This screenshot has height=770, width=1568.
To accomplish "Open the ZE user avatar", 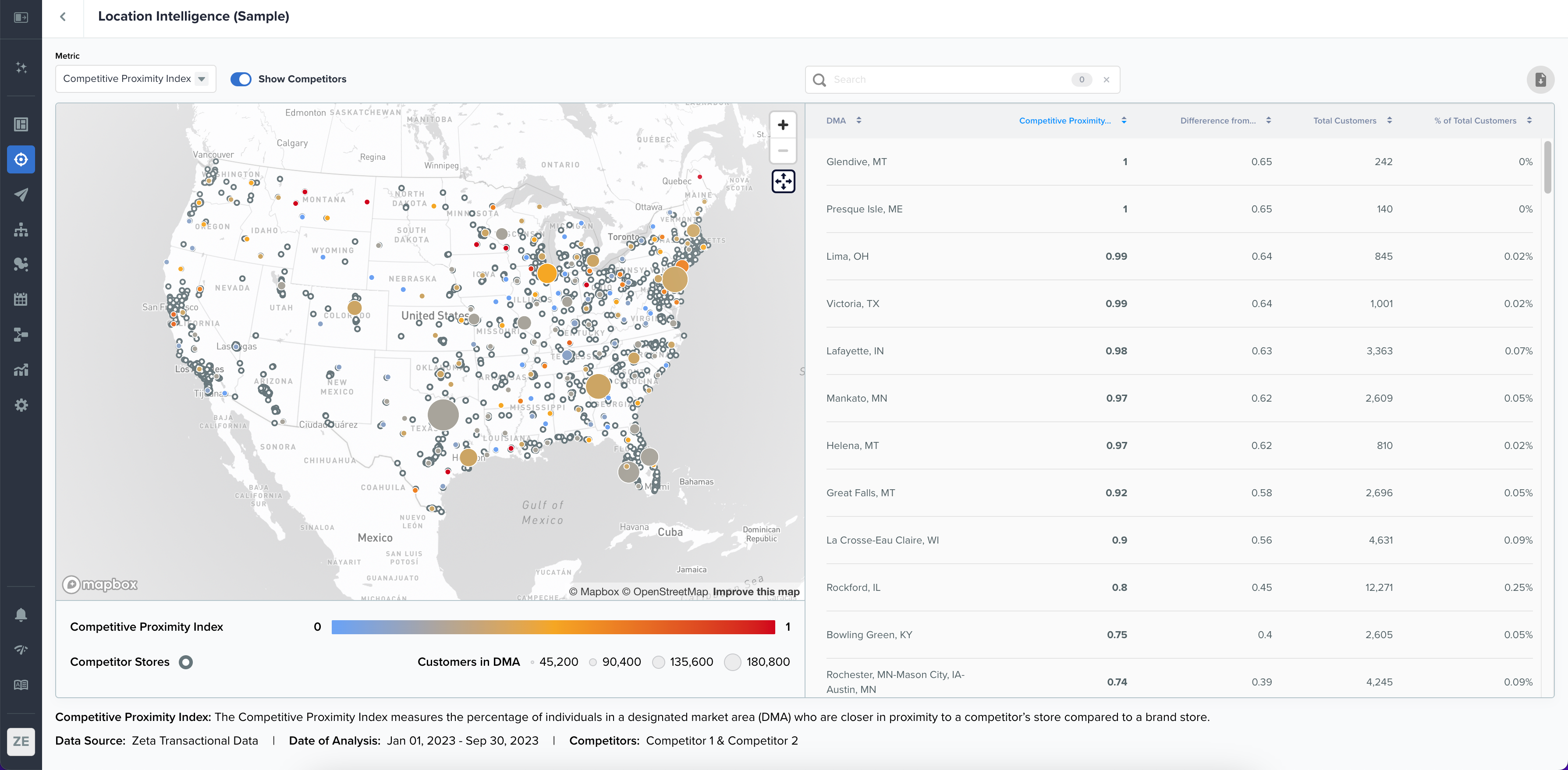I will pos(21,742).
